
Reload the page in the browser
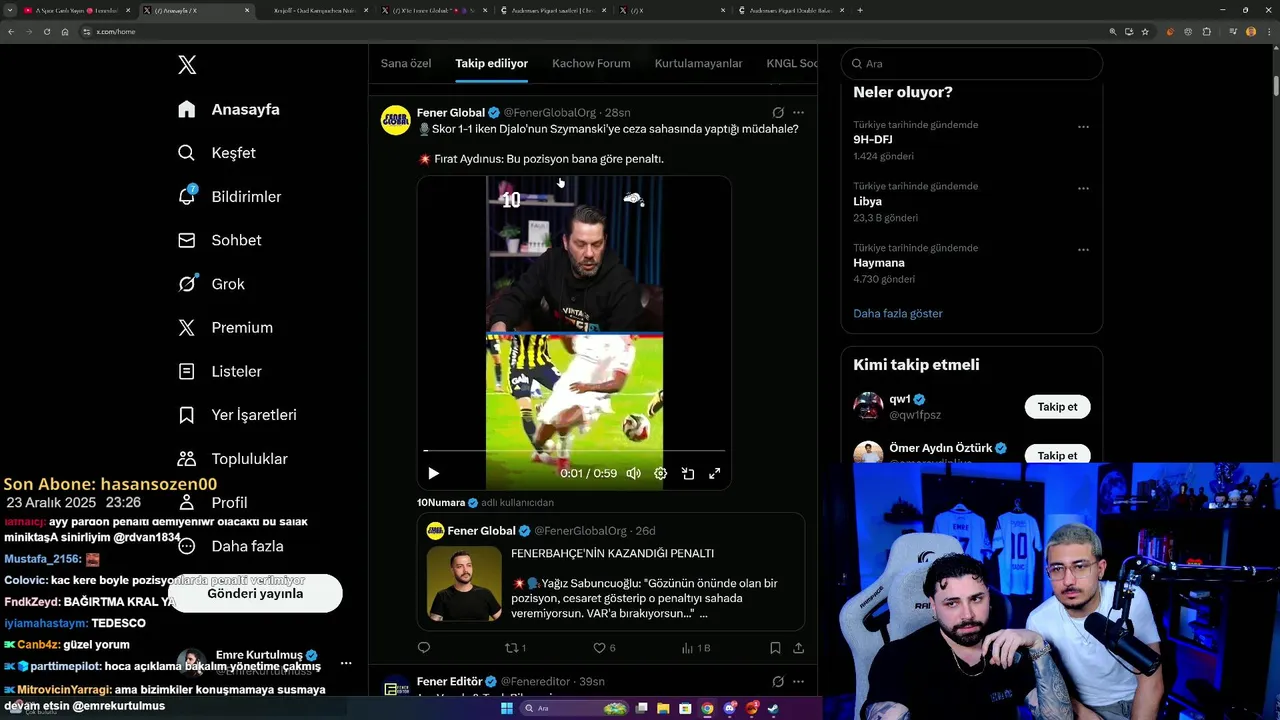(46, 31)
